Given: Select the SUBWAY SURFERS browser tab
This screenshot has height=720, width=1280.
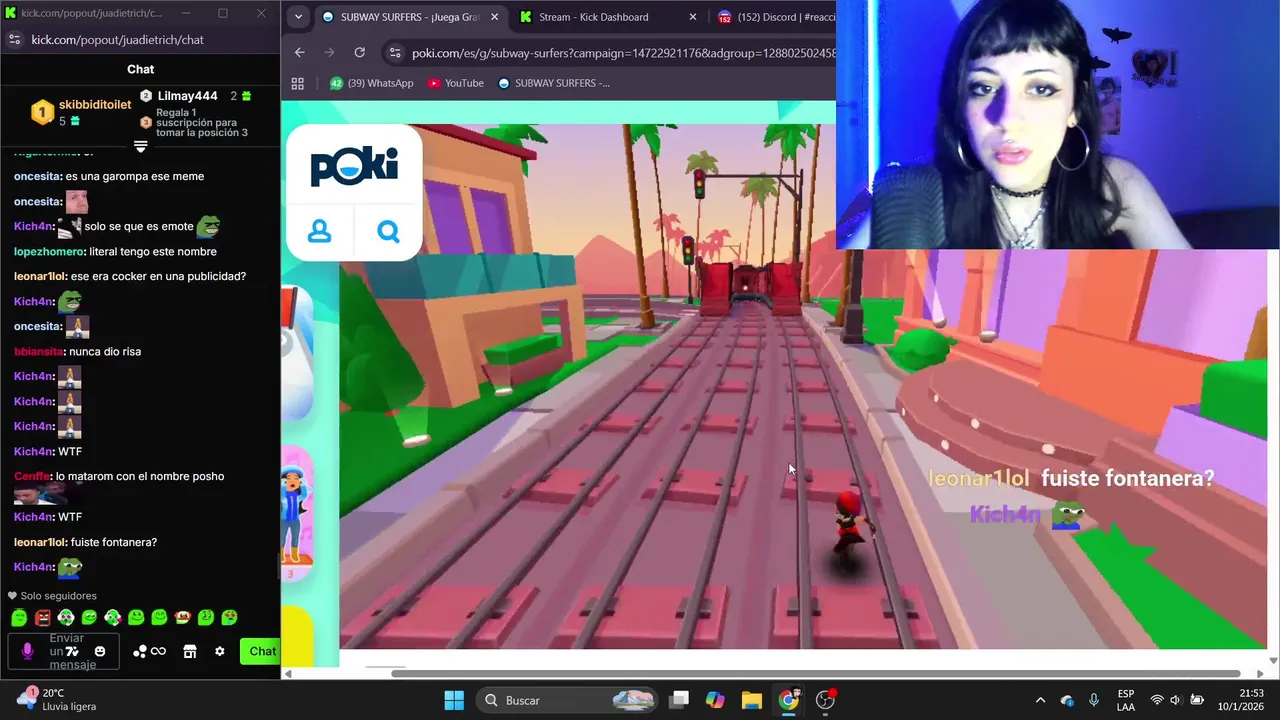Looking at the screenshot, I should [x=412, y=17].
